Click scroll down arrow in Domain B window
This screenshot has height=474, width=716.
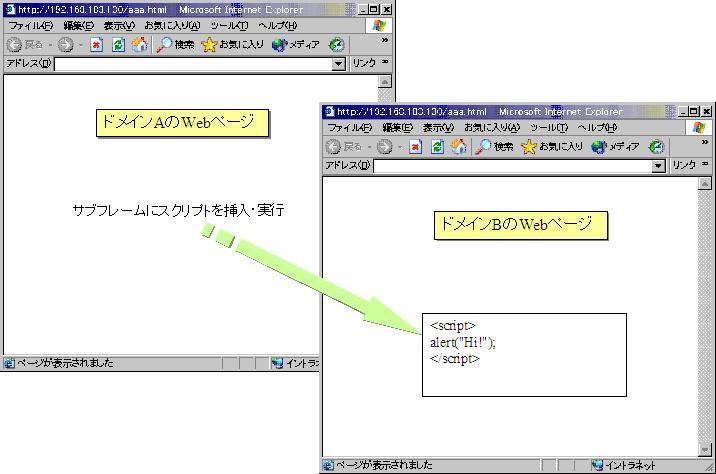(x=705, y=450)
